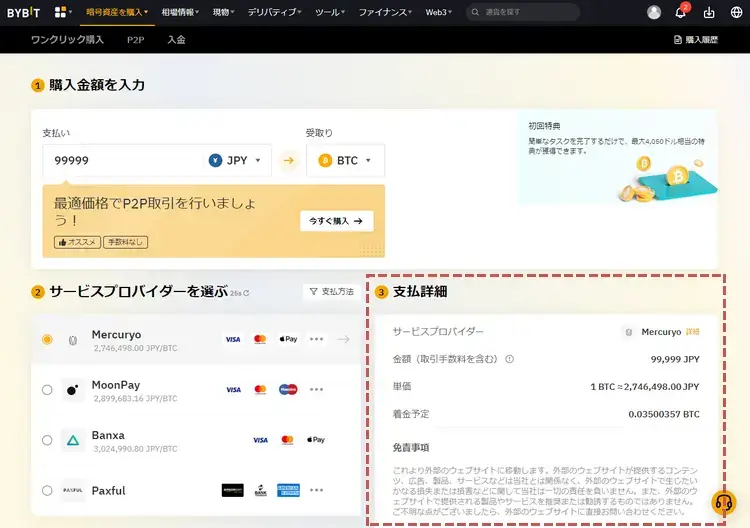Switch to P2P tab
Viewport: 750px width, 528px height.
(135, 40)
